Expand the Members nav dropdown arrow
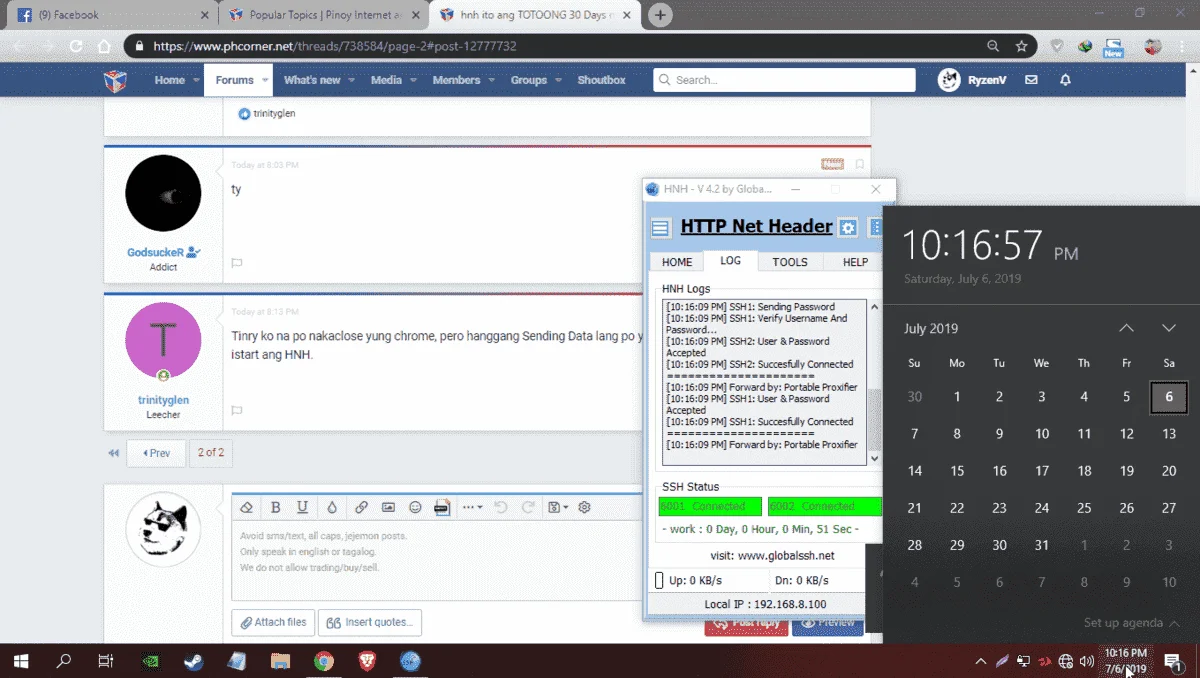1200x678 pixels. click(490, 80)
